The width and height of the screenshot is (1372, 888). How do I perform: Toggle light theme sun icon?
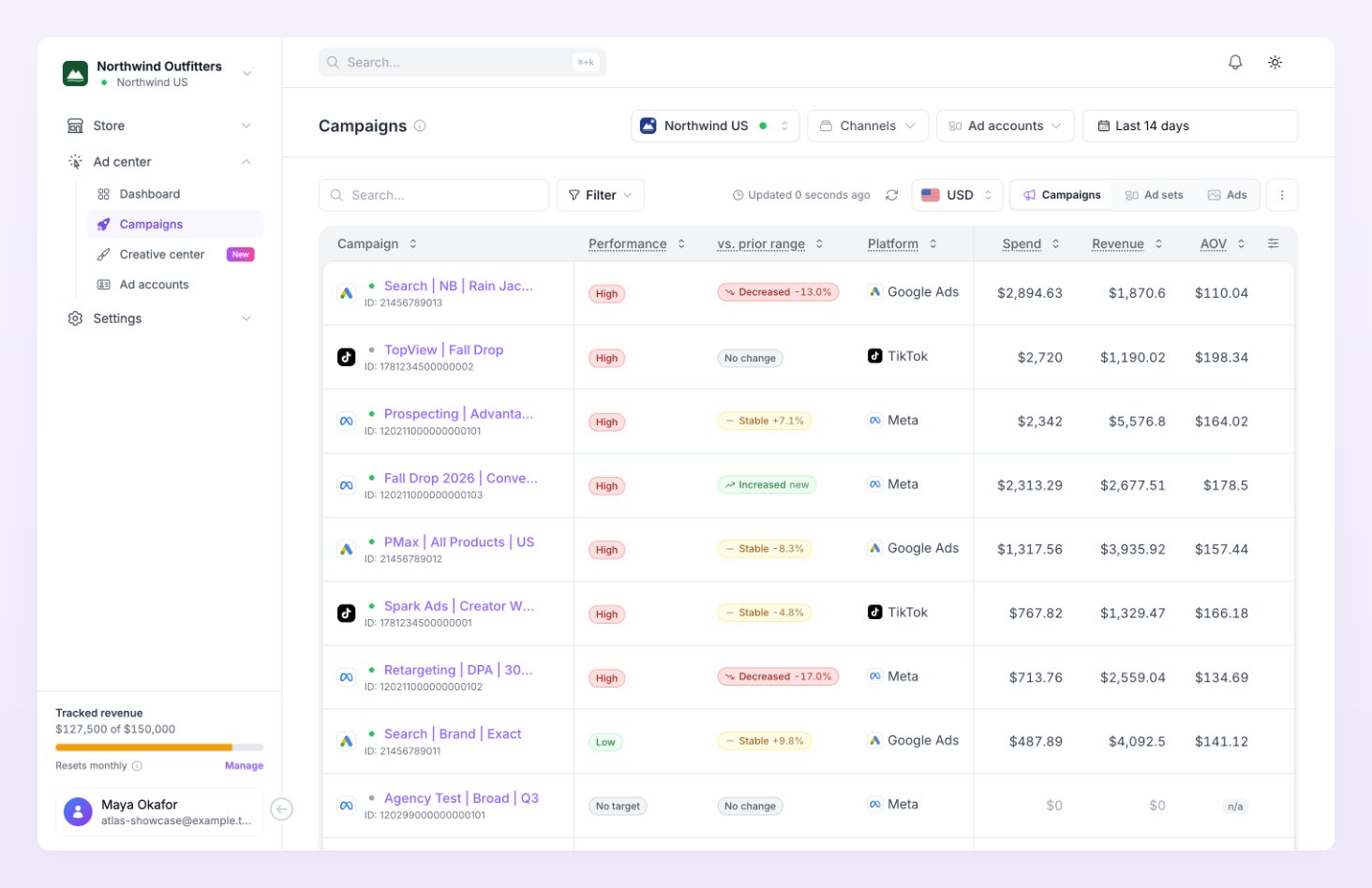1275,62
